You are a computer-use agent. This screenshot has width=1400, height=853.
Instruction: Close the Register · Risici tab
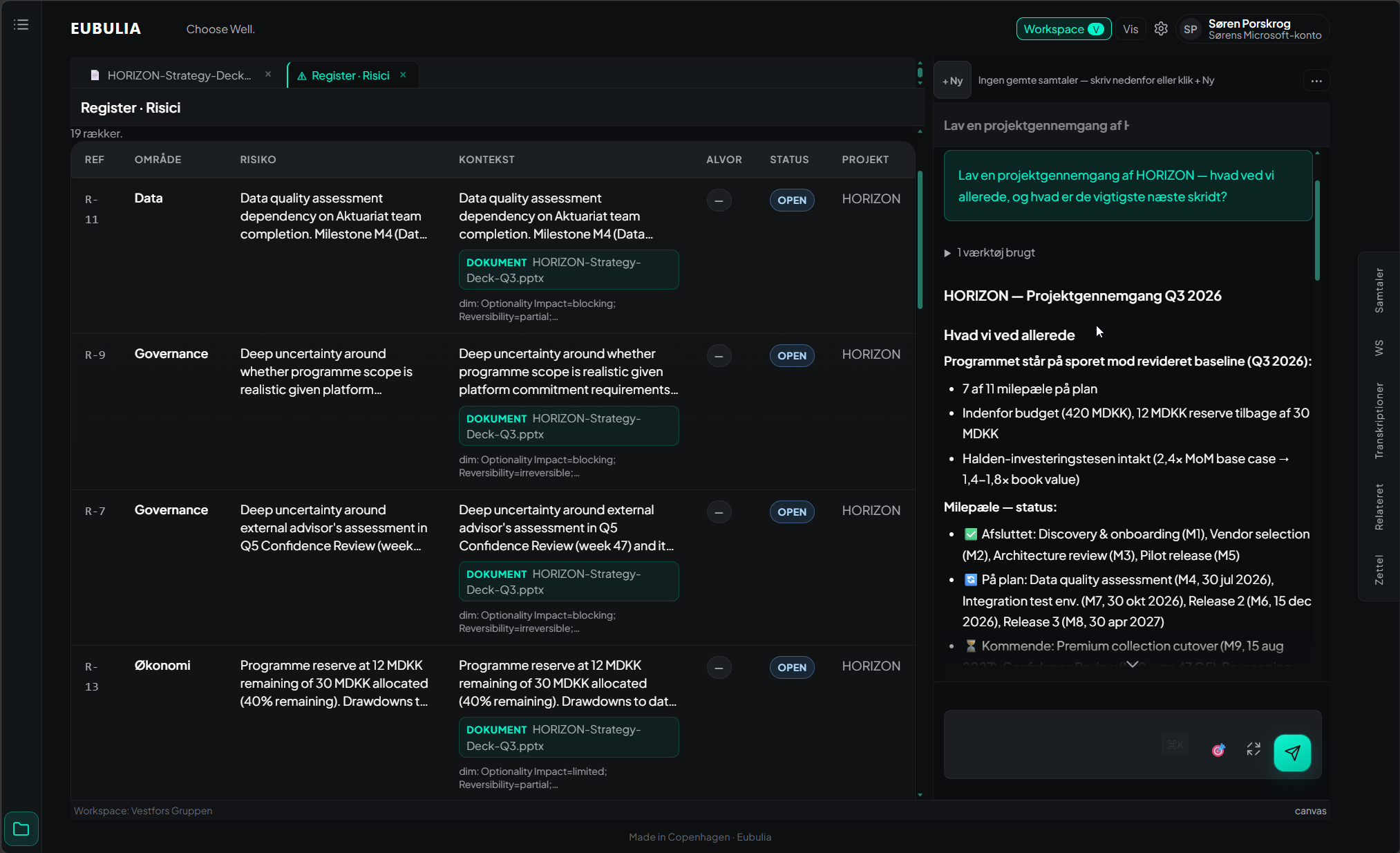pos(403,75)
